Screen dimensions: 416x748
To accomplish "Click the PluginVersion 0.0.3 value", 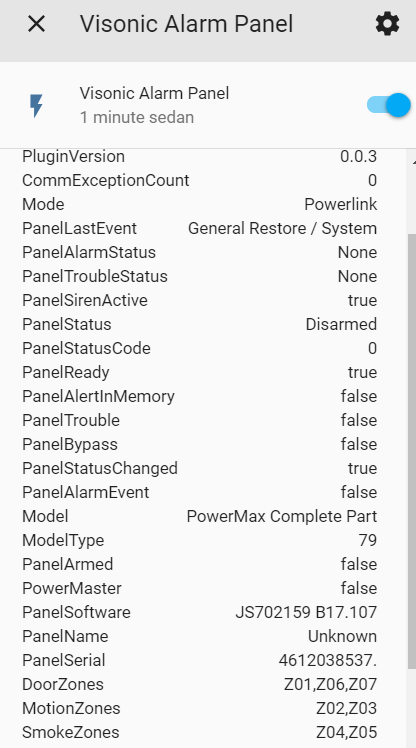I will (x=358, y=156).
